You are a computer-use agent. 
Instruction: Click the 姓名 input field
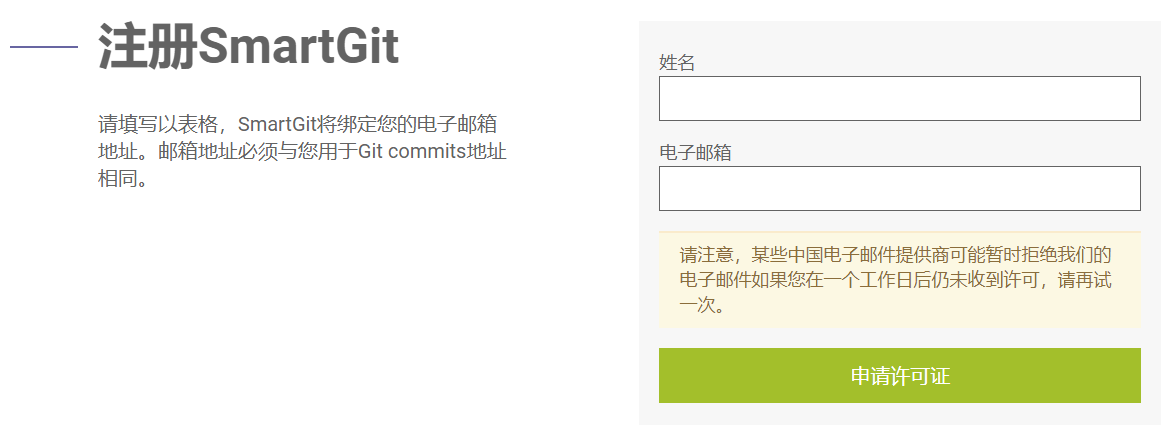click(899, 98)
